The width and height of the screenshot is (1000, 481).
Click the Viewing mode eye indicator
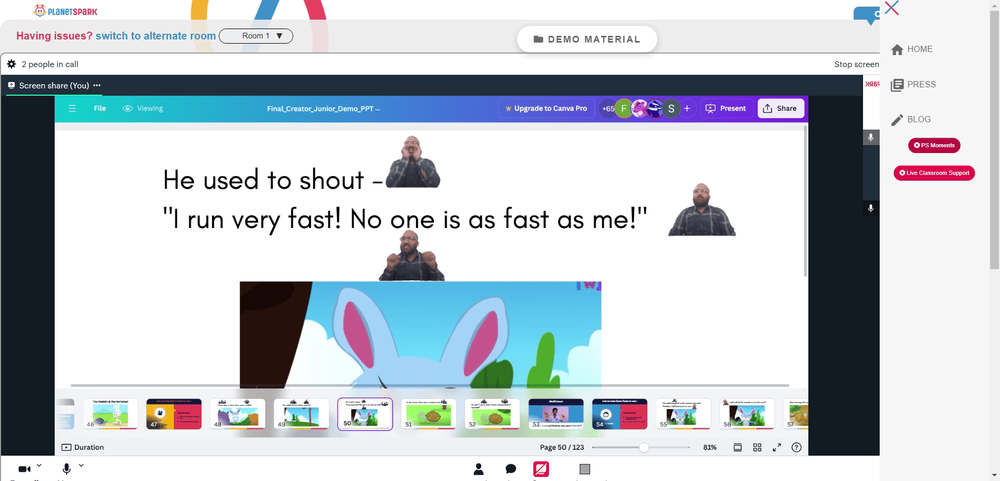pyautogui.click(x=143, y=108)
